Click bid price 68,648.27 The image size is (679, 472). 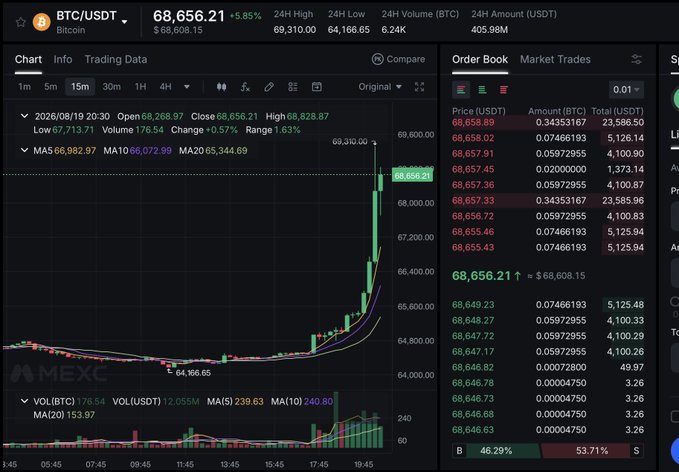tap(473, 320)
